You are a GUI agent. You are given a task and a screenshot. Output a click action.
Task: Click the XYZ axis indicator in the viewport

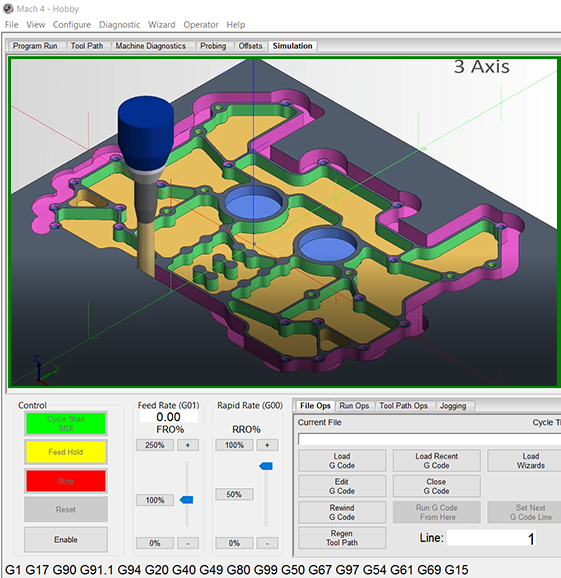(x=45, y=370)
